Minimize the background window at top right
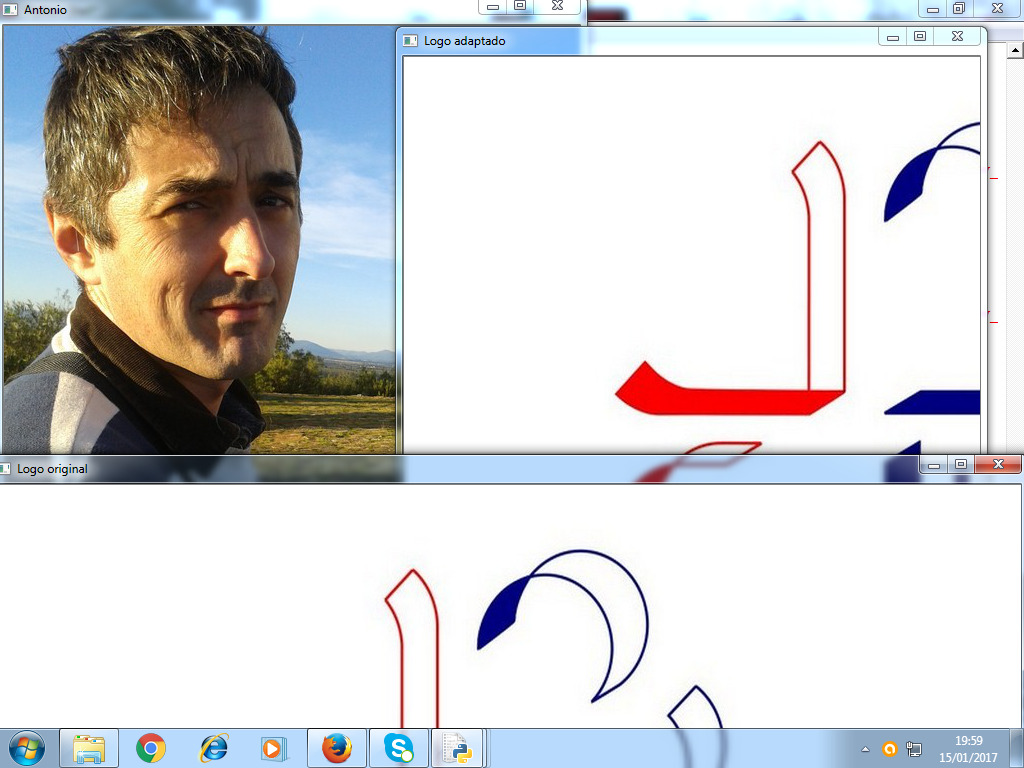This screenshot has width=1024, height=768. point(933,8)
